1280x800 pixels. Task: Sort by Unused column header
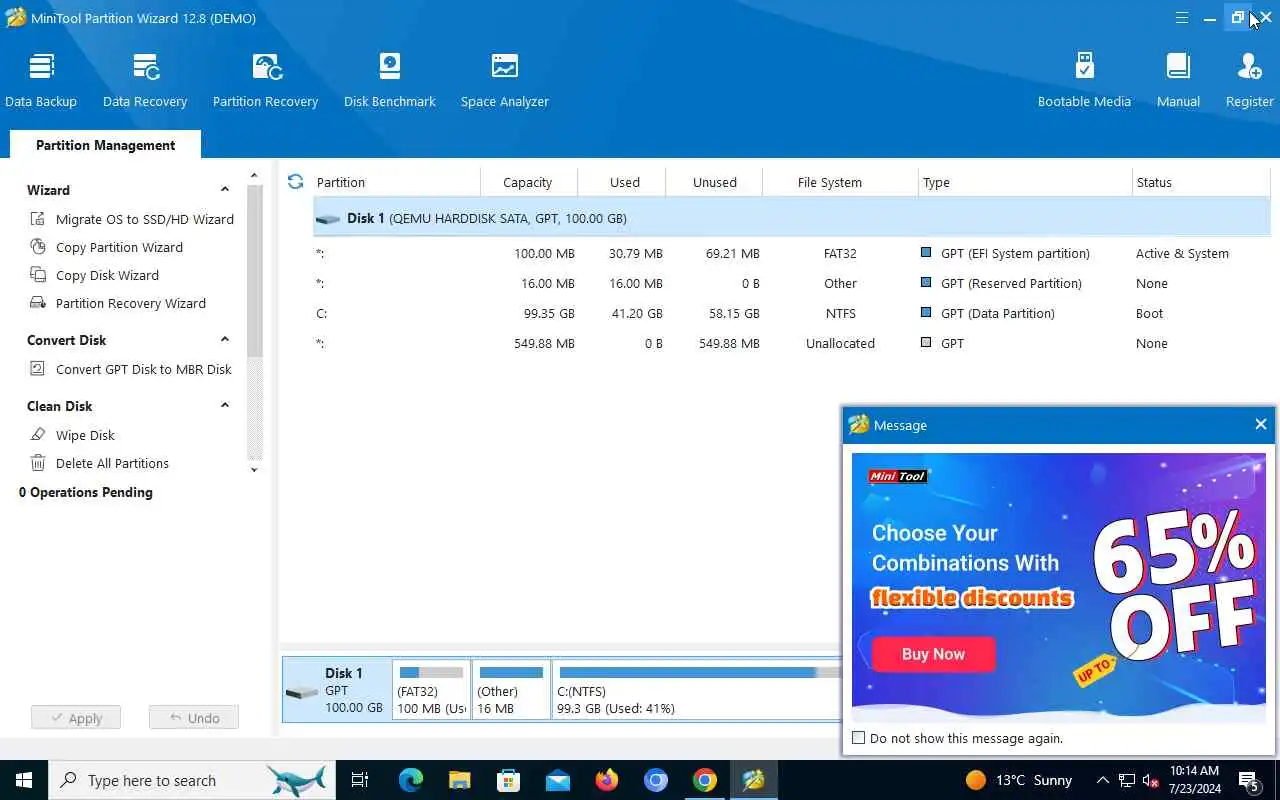(715, 182)
